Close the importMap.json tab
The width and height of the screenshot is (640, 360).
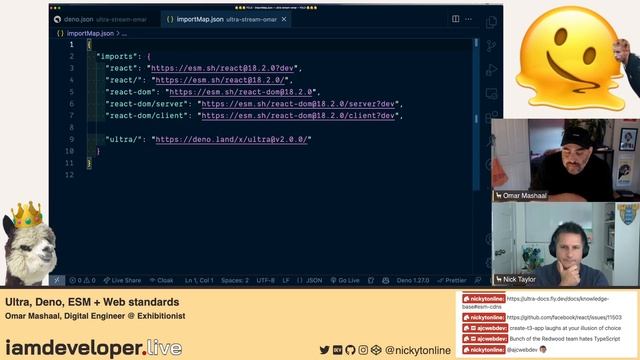(x=284, y=19)
